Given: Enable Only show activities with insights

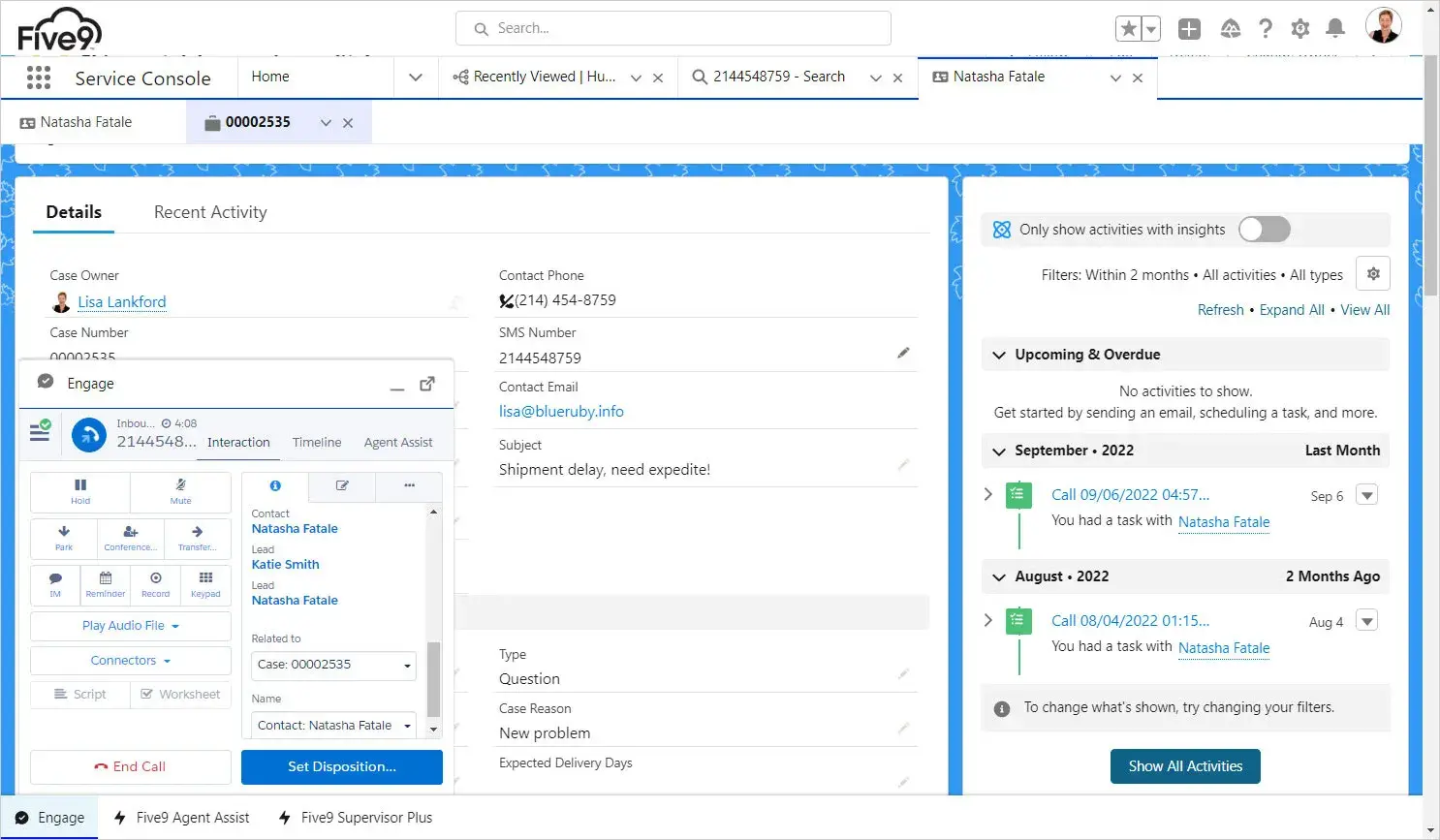Looking at the screenshot, I should (1264, 230).
